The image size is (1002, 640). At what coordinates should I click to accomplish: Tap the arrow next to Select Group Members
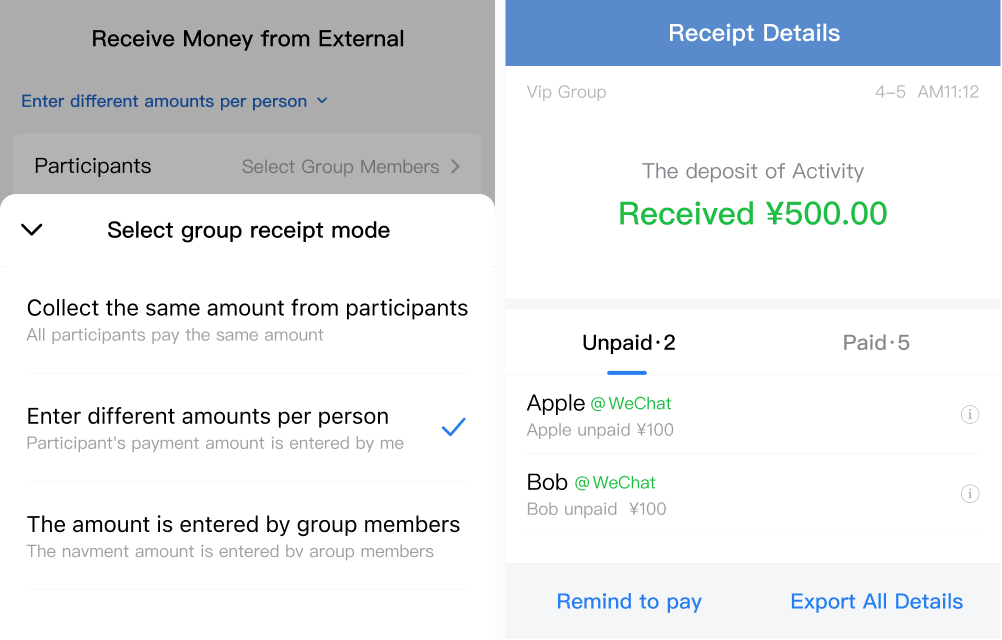point(455,167)
